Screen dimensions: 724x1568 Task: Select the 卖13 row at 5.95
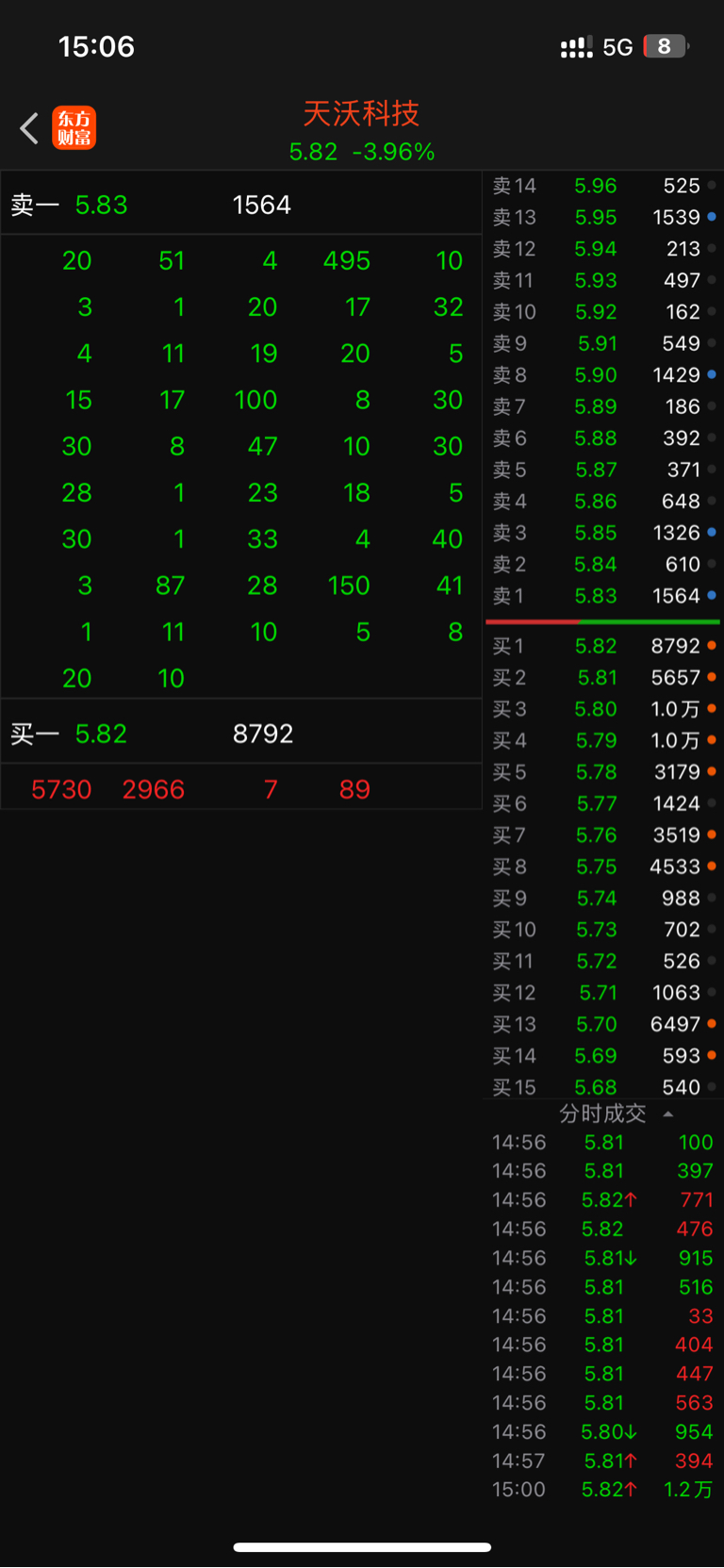pos(603,218)
